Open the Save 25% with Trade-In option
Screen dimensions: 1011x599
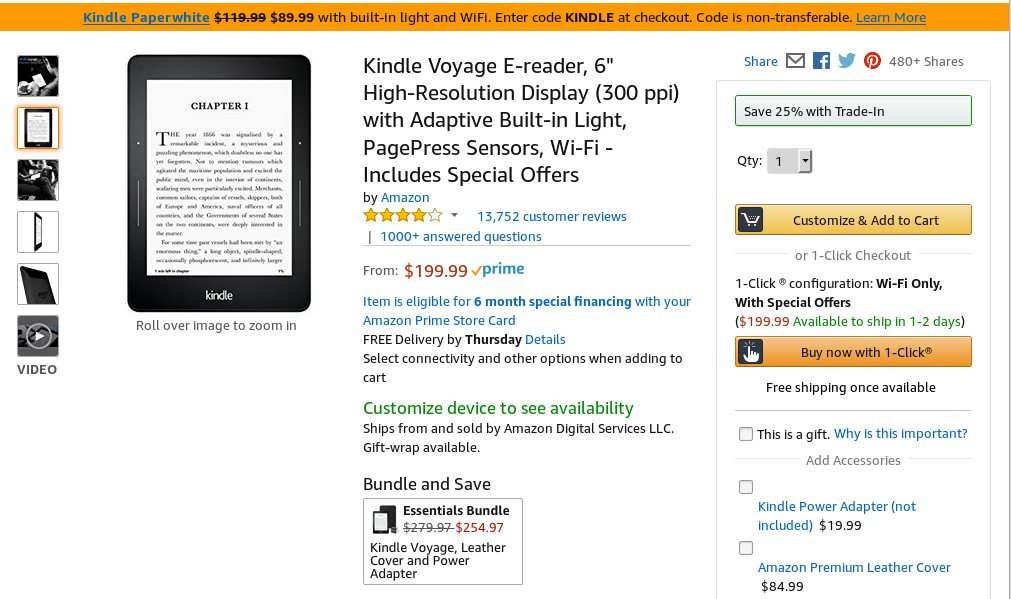tap(853, 111)
